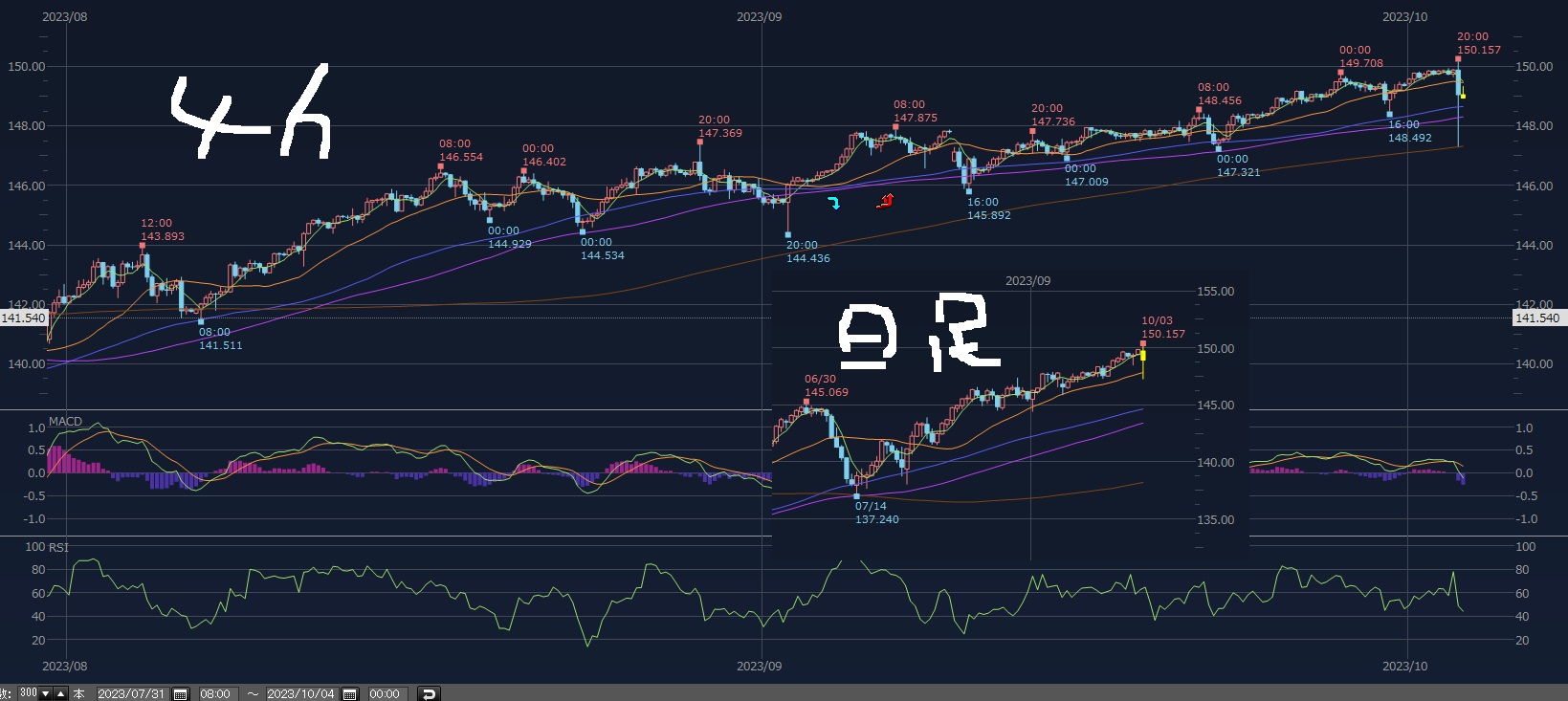Click the 144.436 low marker at 20:00
This screenshot has width=1568, height=701.
click(x=808, y=258)
